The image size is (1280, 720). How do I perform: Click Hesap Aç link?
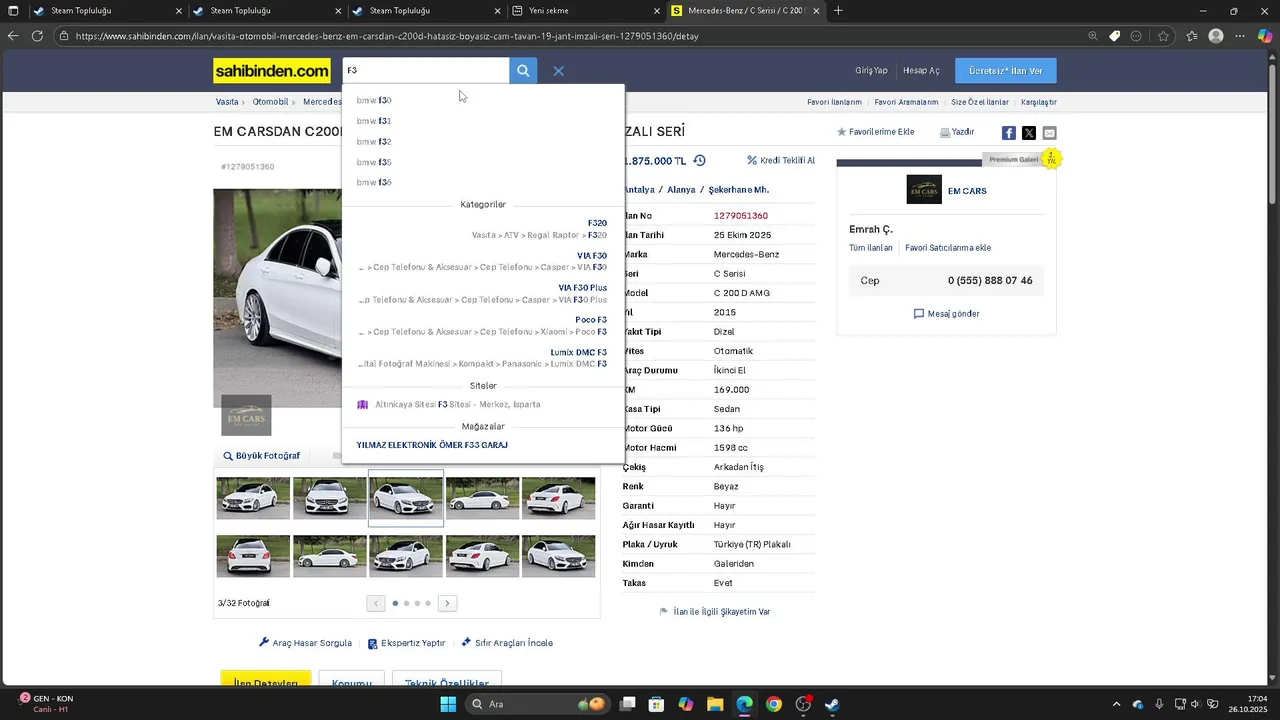921,71
